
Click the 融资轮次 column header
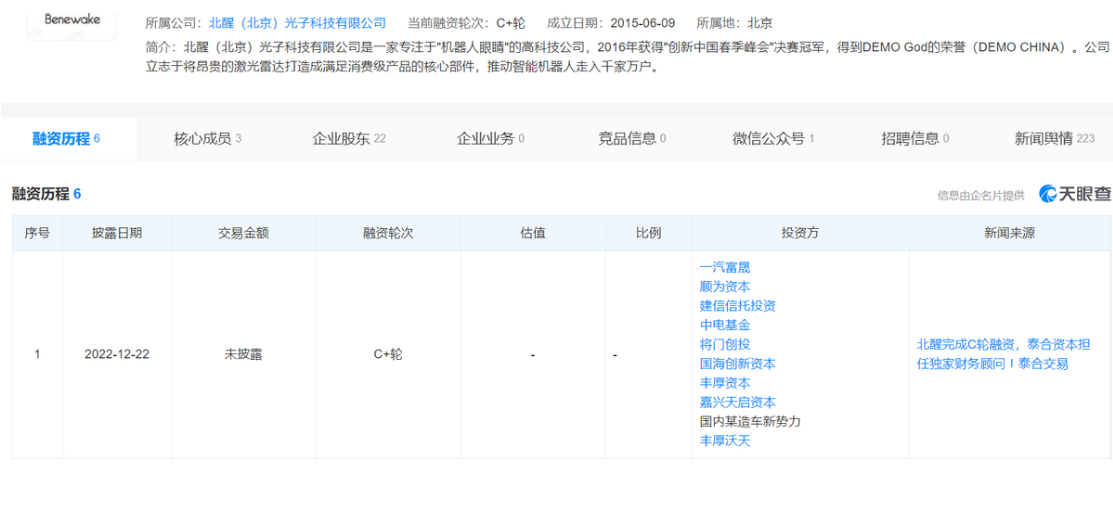[x=388, y=233]
